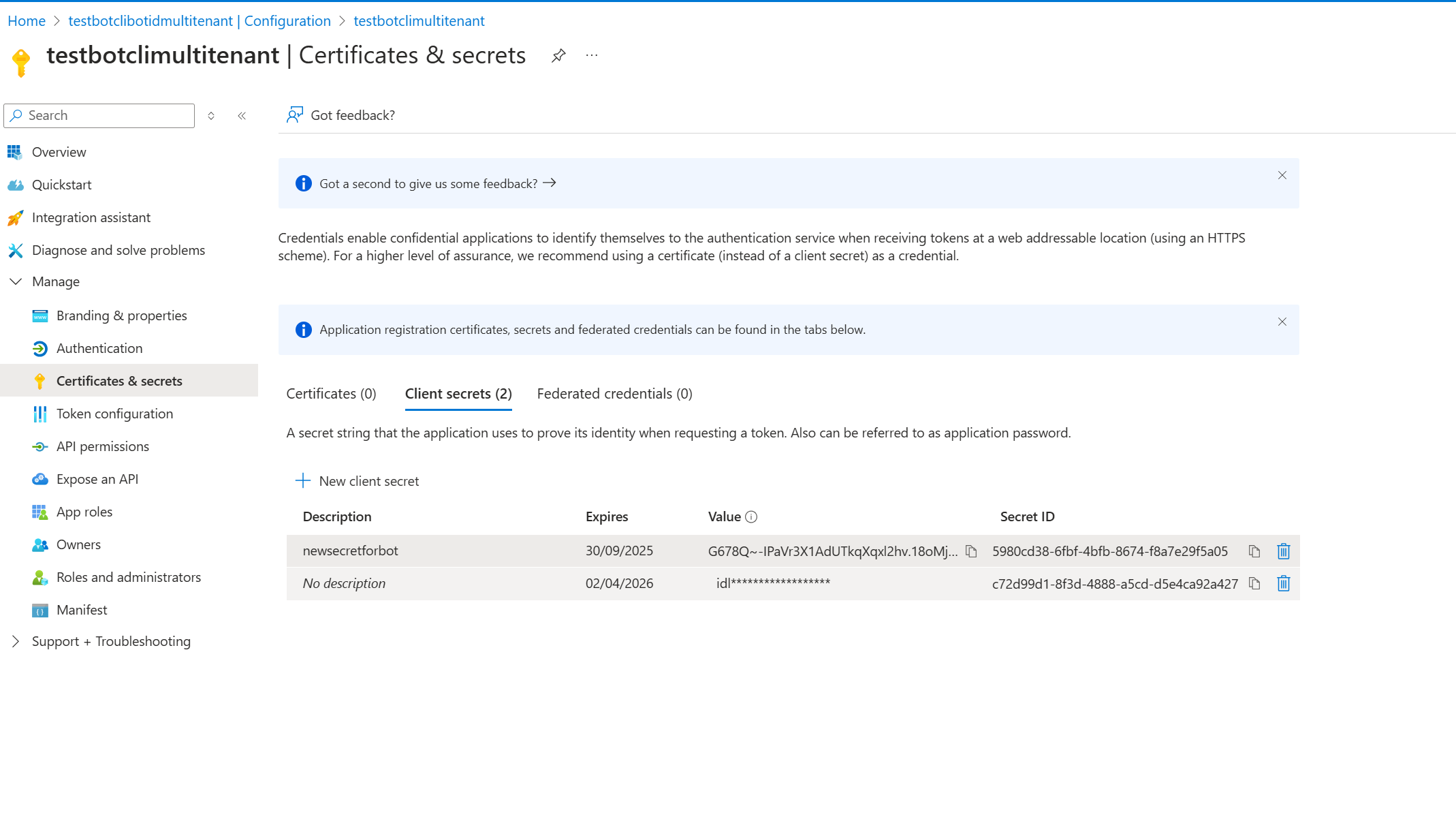
Task: Toggle the sidebar expand/collapse all arrows
Action: coord(211,116)
